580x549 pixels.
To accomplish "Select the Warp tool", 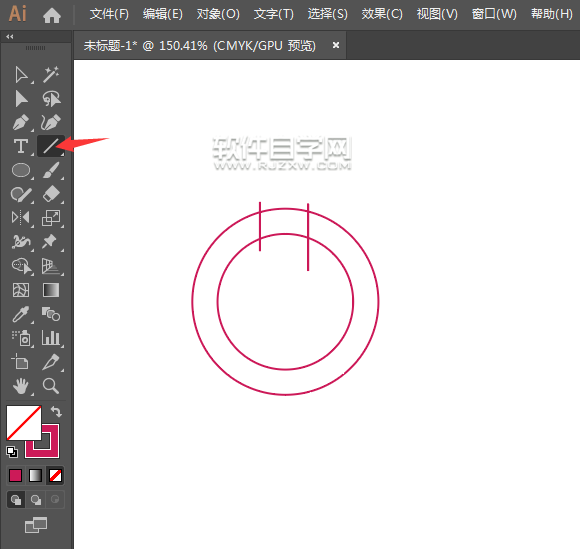I will click(x=21, y=242).
